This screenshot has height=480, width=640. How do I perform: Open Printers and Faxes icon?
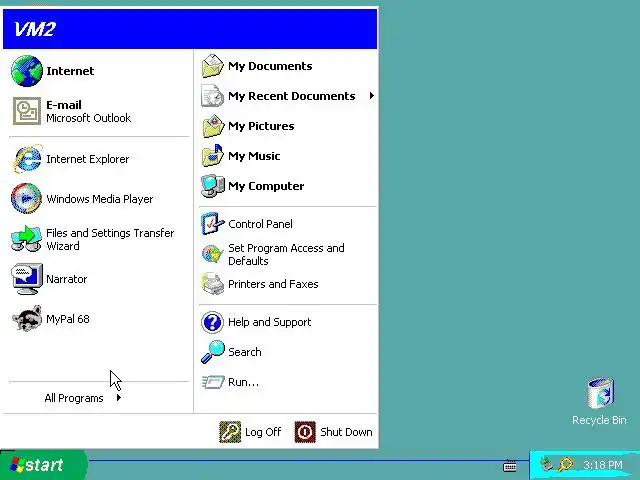point(213,284)
